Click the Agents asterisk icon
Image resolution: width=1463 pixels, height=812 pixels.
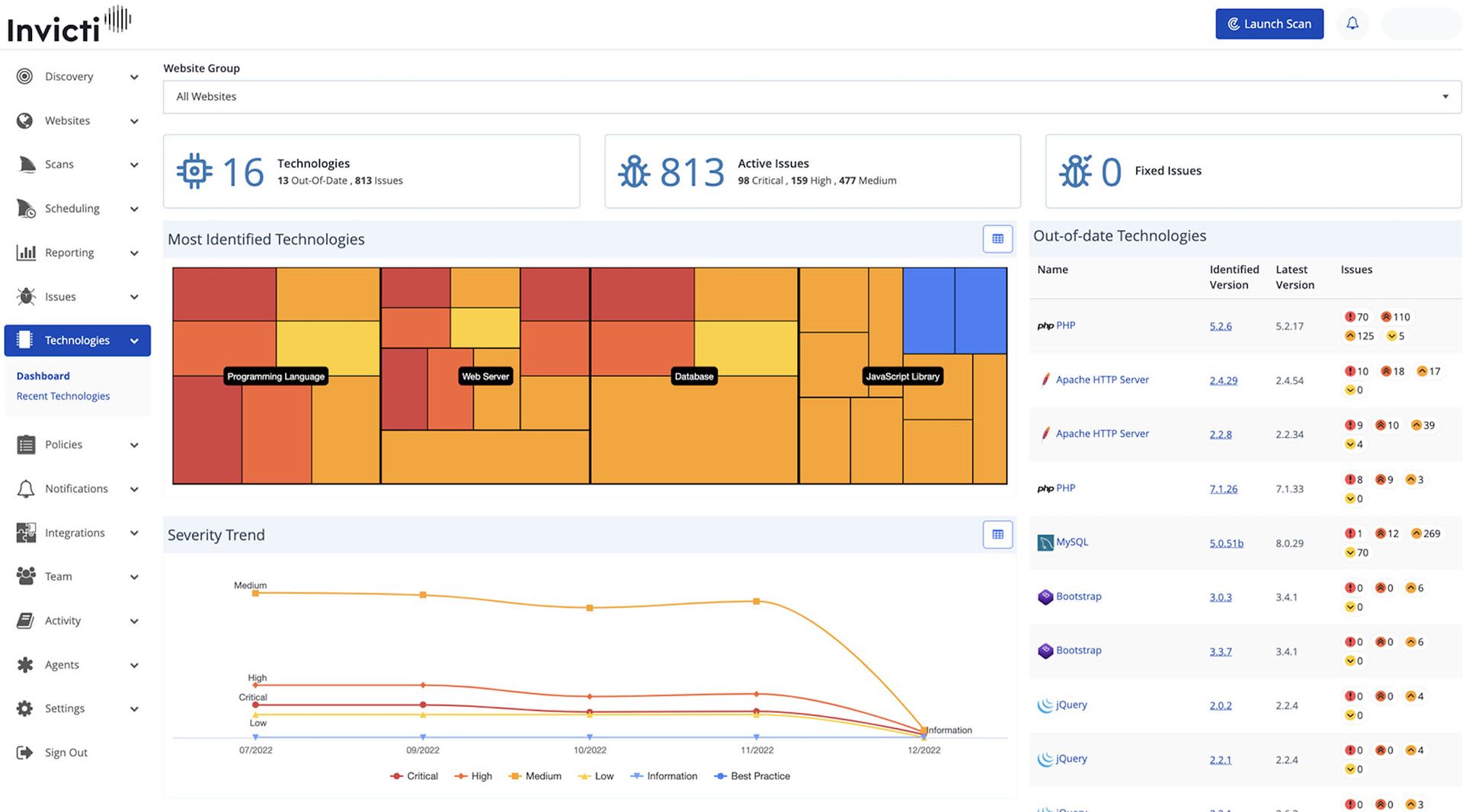click(25, 665)
